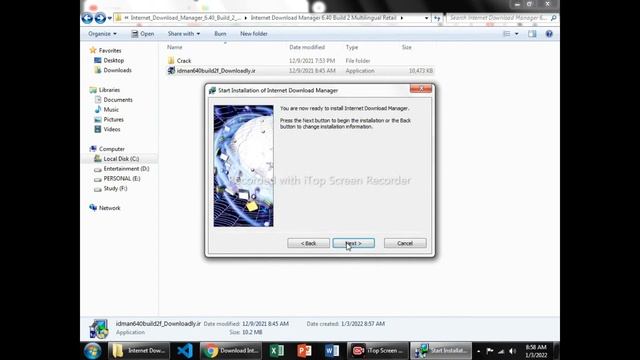Open Excel from taskbar
This screenshot has height=360, width=640.
277,351
